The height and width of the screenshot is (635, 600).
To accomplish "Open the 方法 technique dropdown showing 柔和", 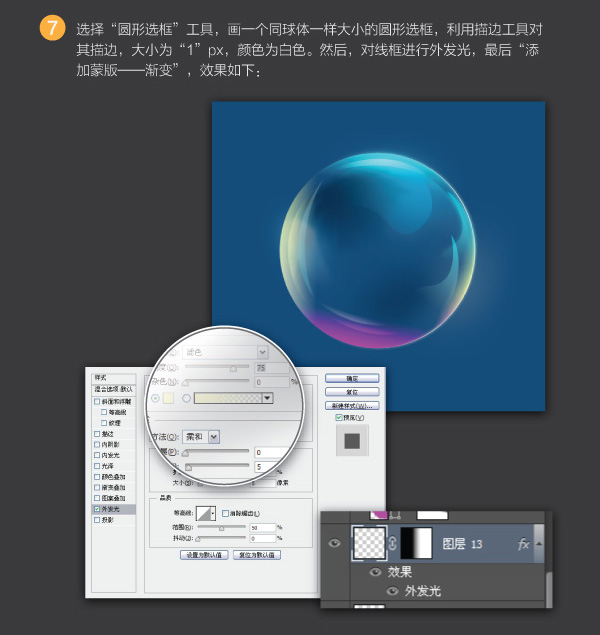I will tap(214, 437).
